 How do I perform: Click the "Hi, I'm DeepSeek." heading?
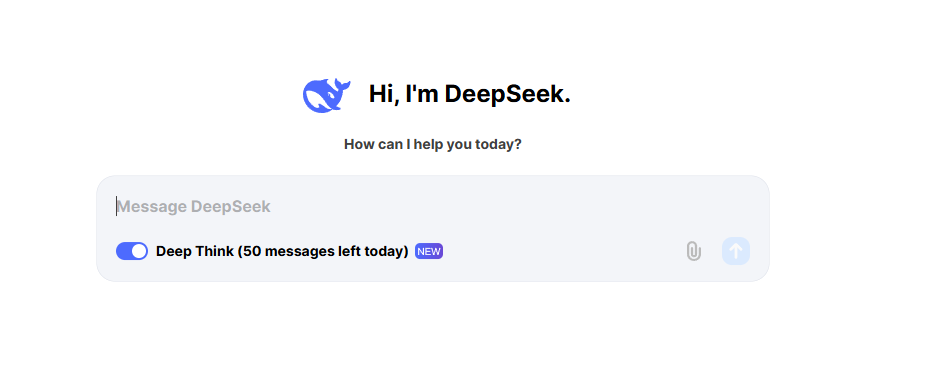click(x=469, y=94)
